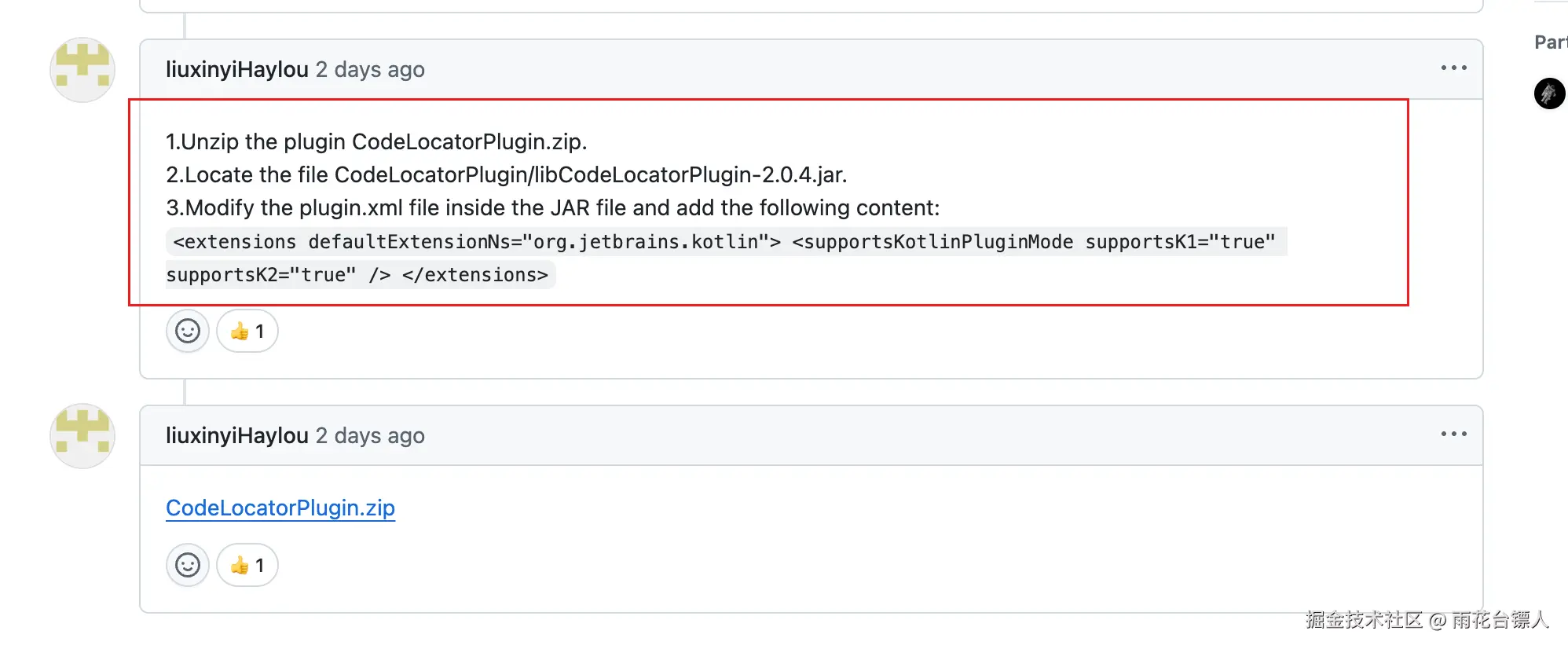Open the options menu on the Unzip instructions comment
Viewport: 1568px width, 649px height.
click(x=1453, y=68)
